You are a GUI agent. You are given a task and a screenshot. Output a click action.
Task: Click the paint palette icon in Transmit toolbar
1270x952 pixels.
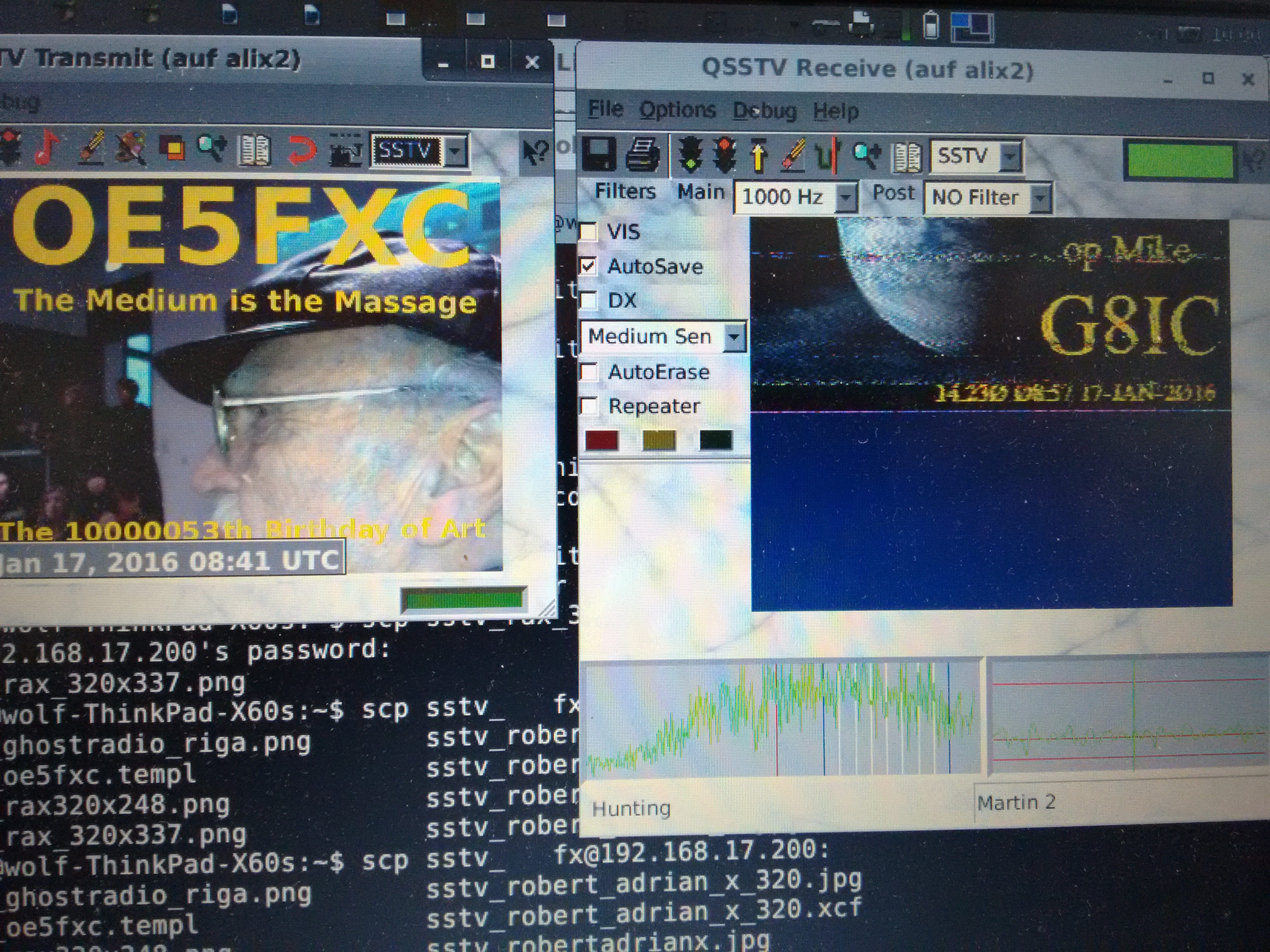(x=130, y=148)
